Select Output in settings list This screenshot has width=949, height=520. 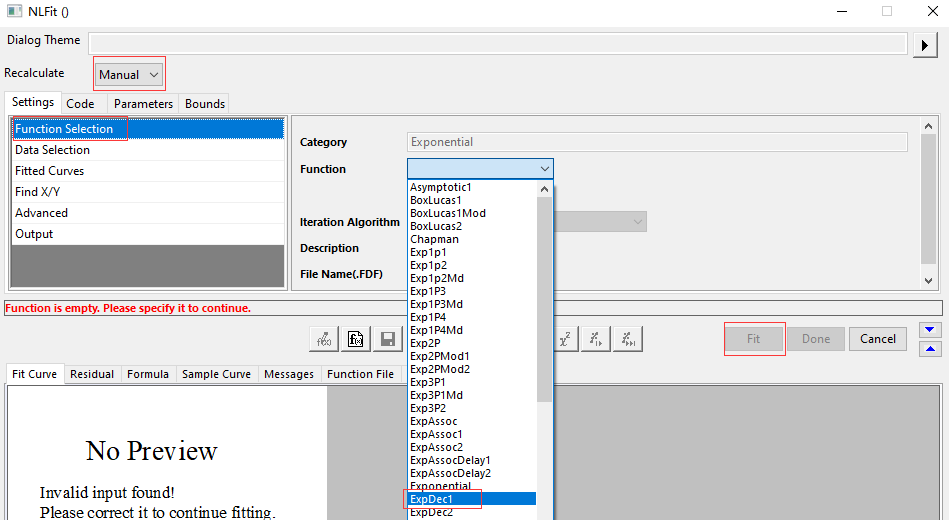click(148, 234)
